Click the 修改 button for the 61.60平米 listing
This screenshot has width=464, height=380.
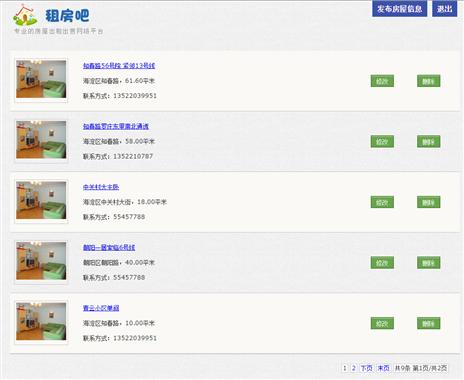(x=382, y=81)
